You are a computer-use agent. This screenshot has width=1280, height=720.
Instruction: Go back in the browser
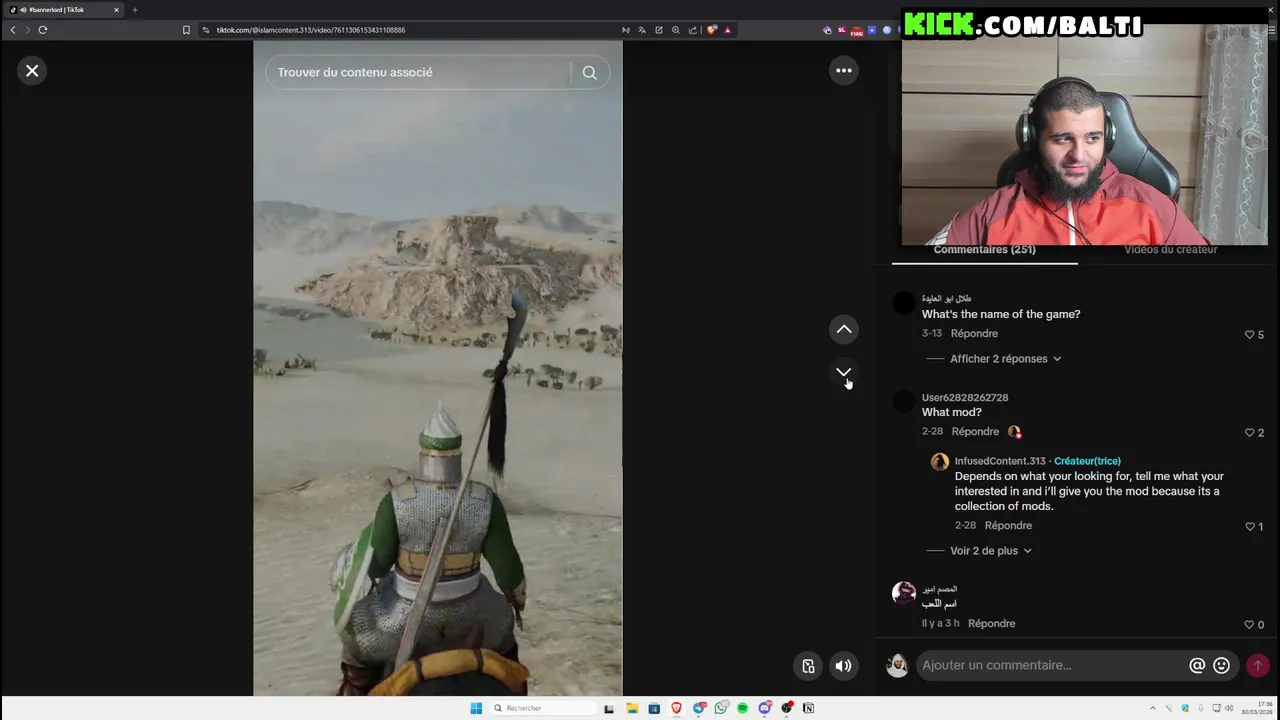click(x=13, y=30)
